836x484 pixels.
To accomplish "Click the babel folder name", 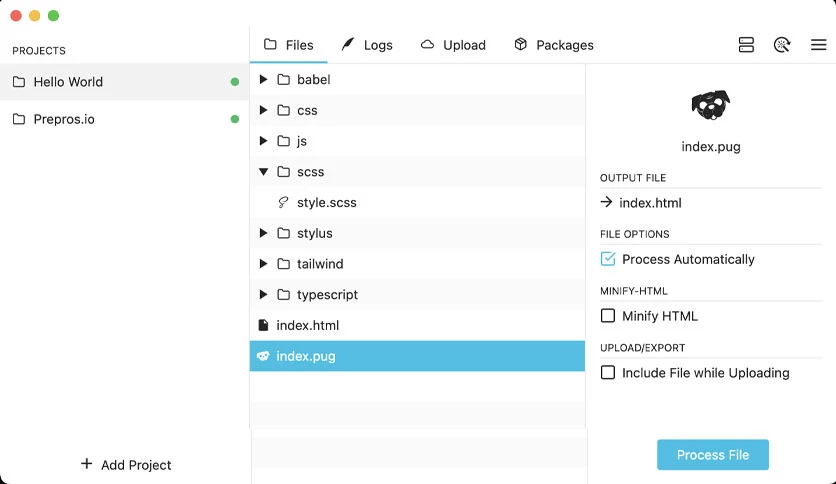I will tap(314, 79).
